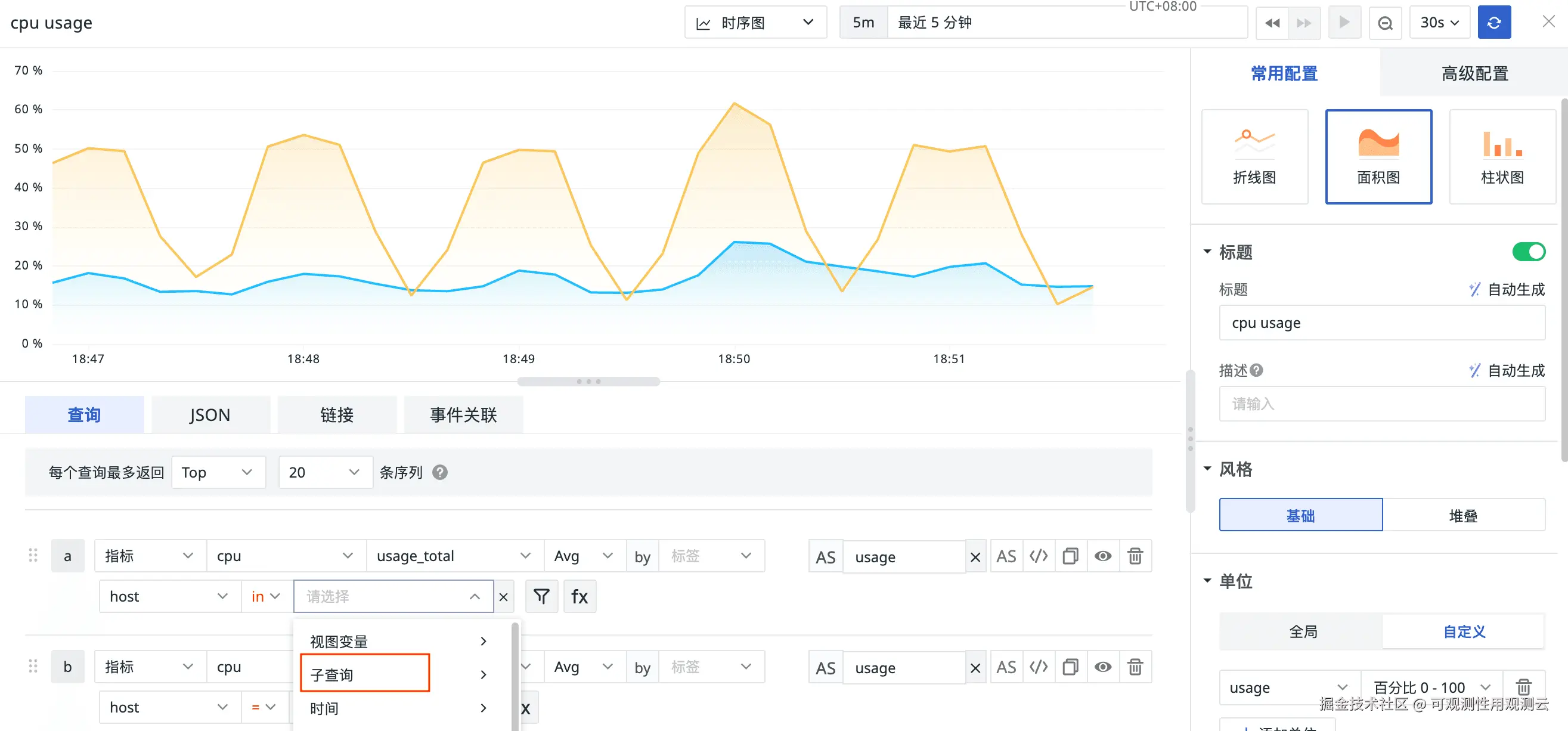Open the fx function button for query a

(x=580, y=596)
